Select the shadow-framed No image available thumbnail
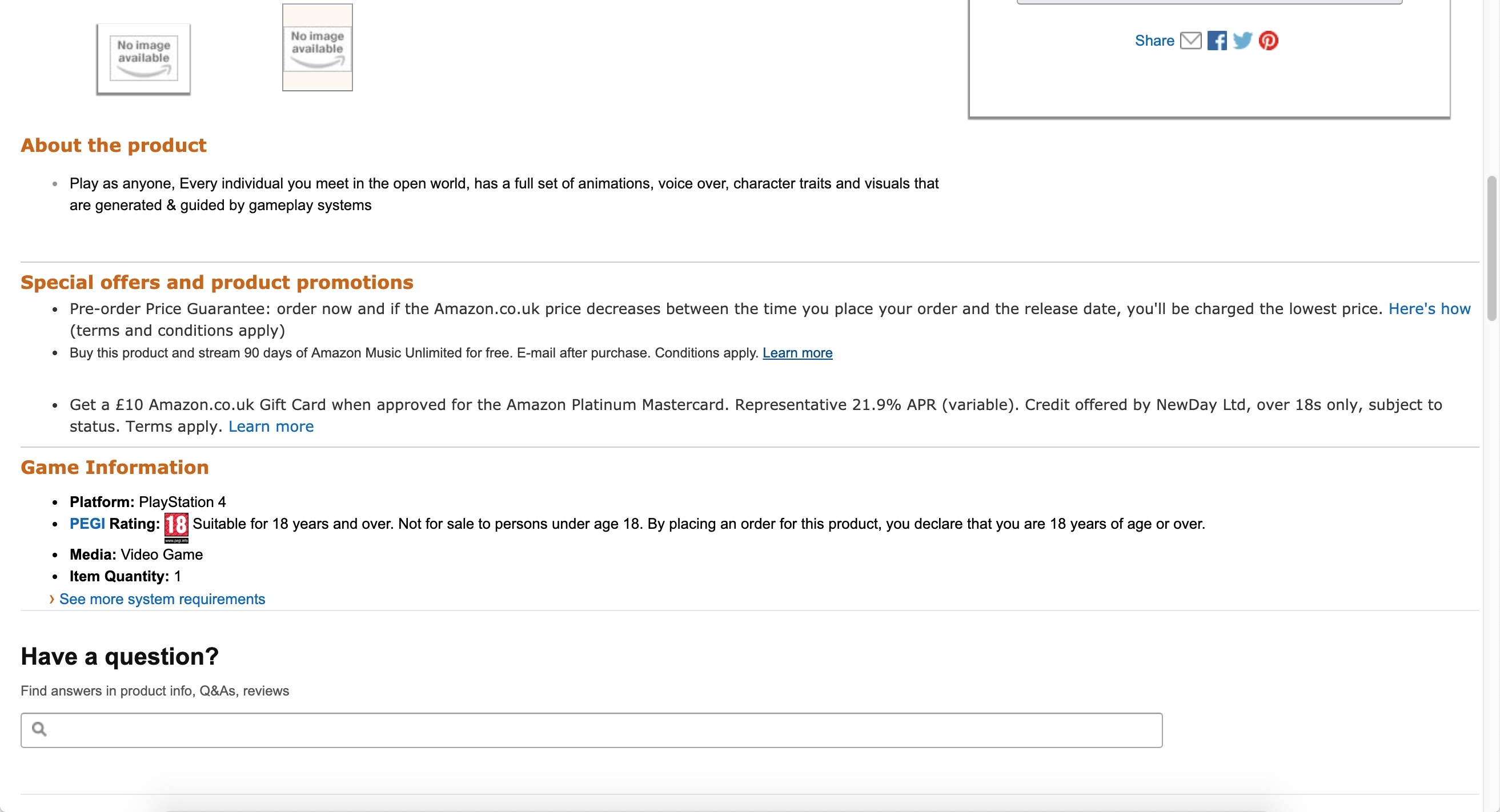 tap(143, 59)
